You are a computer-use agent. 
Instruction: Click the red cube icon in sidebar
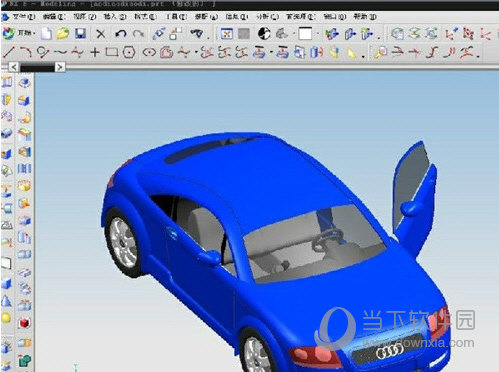(x=24, y=323)
